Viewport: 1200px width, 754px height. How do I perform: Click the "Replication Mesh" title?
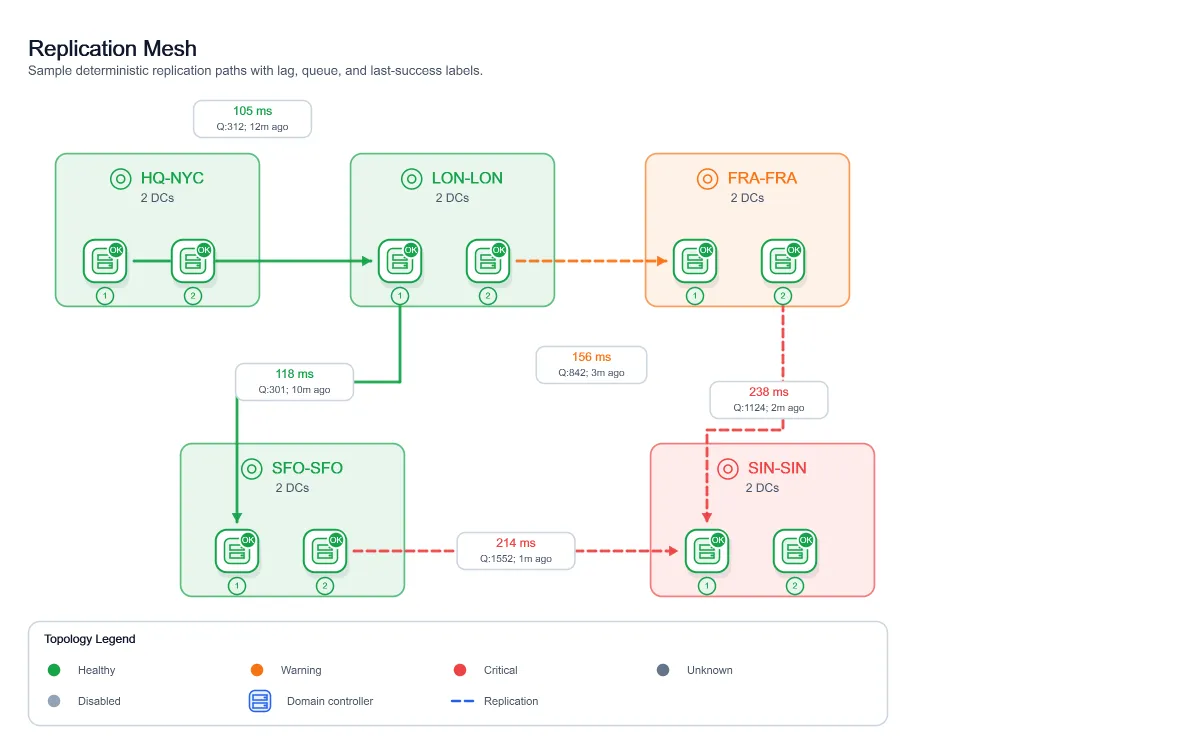pos(113,48)
